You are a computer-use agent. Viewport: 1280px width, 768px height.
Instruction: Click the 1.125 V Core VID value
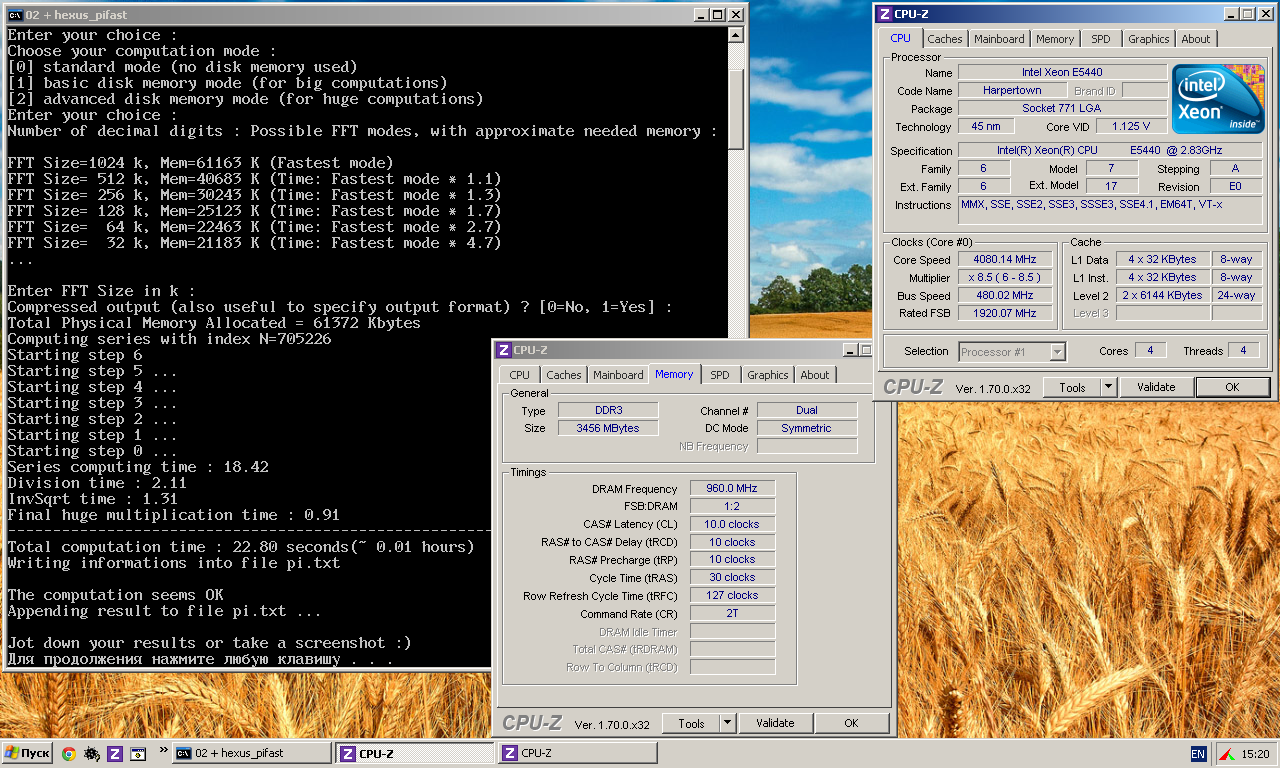point(1131,126)
